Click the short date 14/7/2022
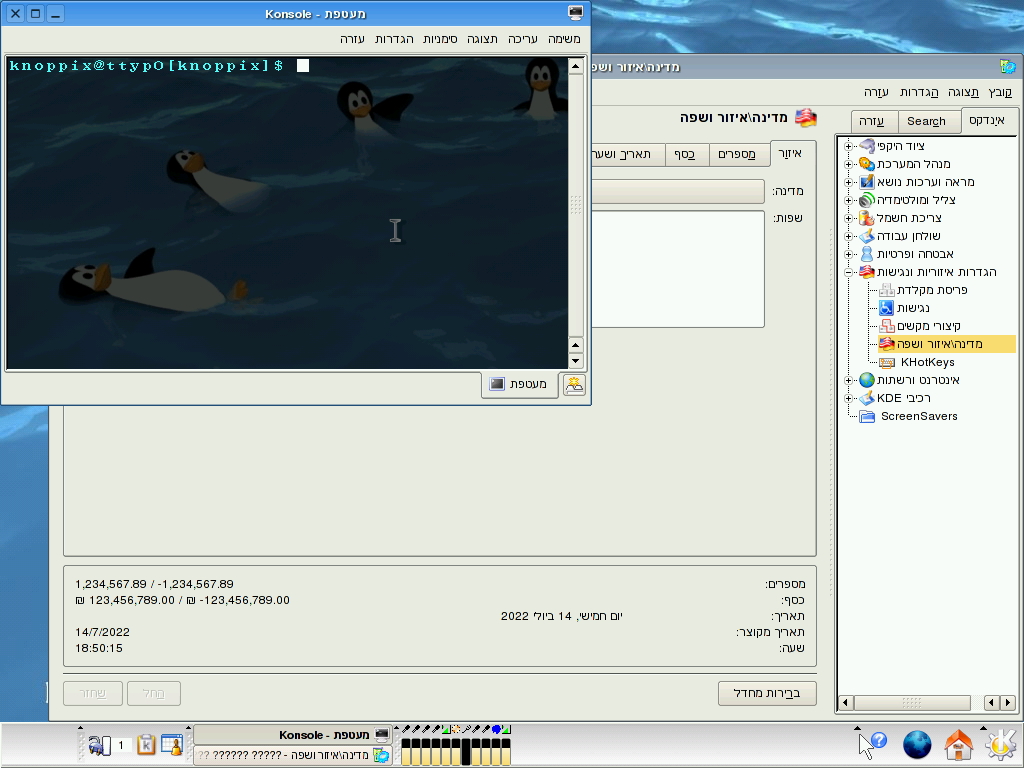The image size is (1024, 768). [102, 632]
